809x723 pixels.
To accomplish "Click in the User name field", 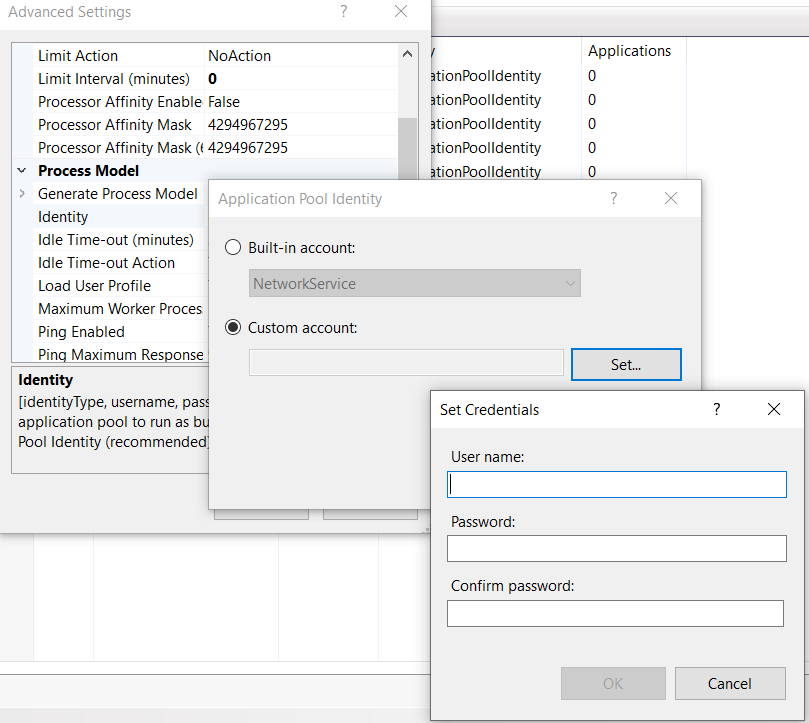I will pos(617,485).
